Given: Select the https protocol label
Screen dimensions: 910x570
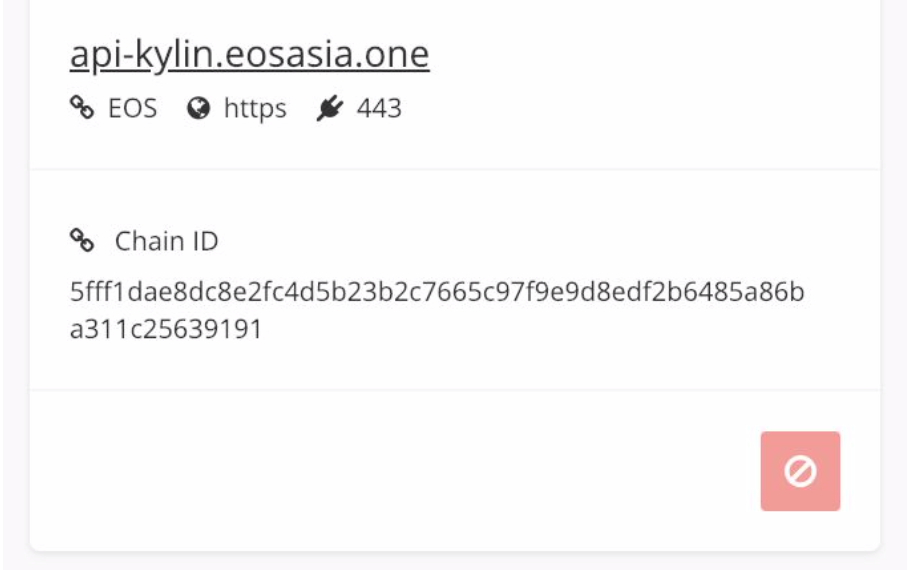Looking at the screenshot, I should pos(255,109).
